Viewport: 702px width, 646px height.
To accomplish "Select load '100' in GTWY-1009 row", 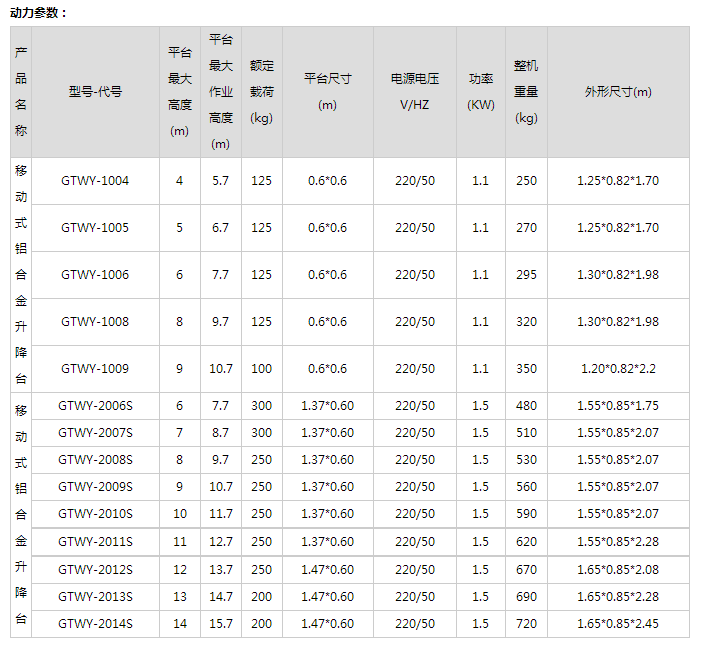I will pos(261,369).
